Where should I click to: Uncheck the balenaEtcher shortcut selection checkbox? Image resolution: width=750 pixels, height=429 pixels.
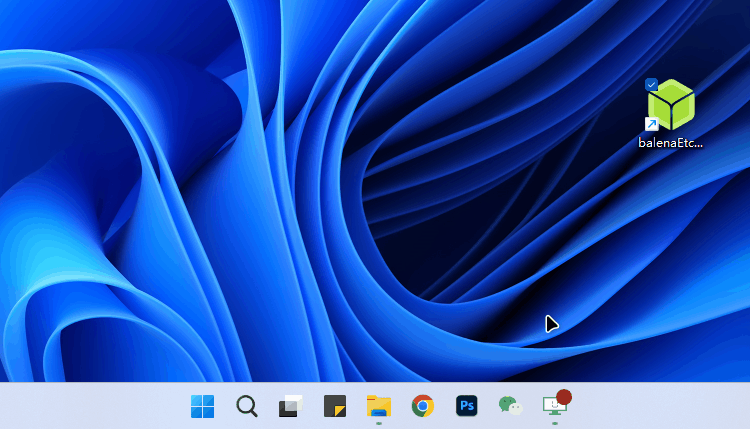[652, 84]
